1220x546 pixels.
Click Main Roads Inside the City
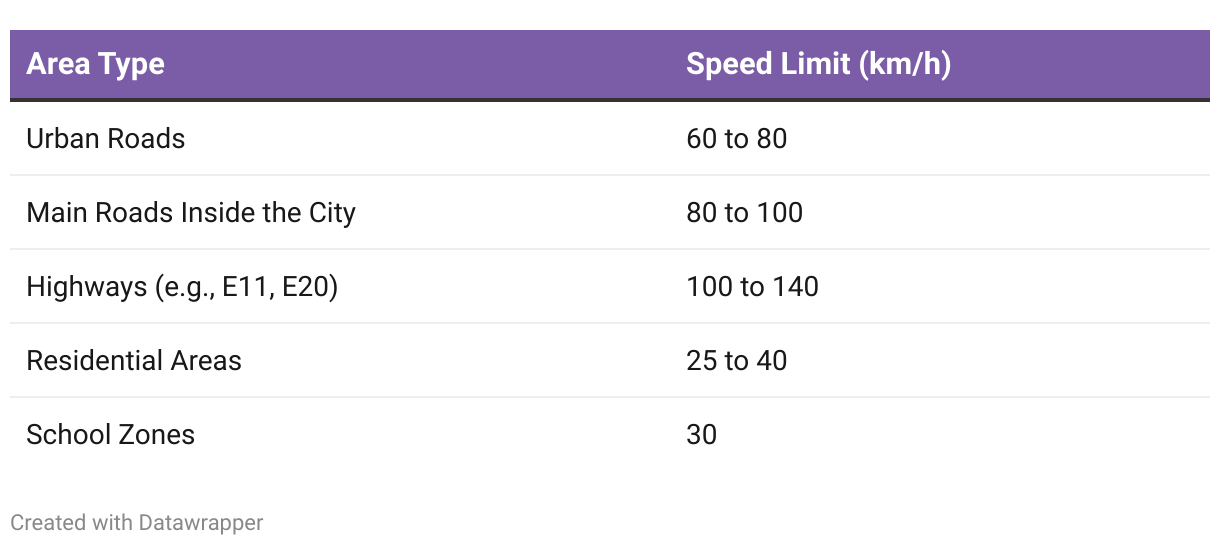[191, 213]
